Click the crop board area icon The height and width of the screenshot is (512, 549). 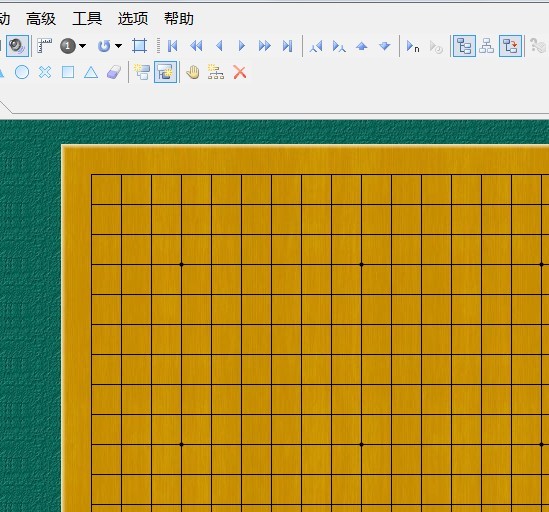click(139, 46)
